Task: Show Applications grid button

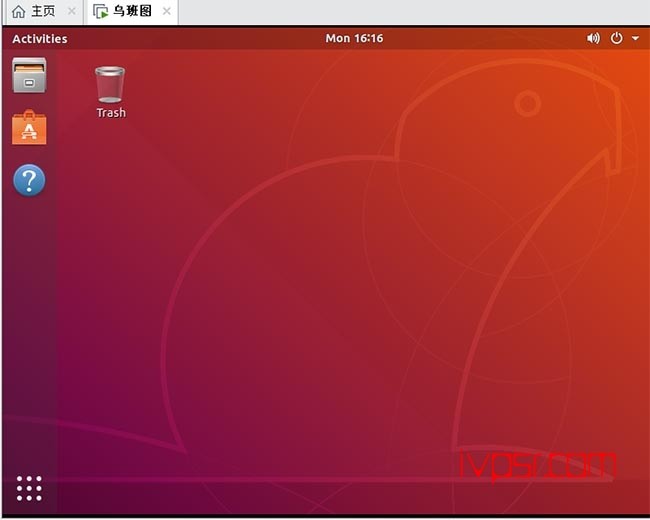Action: (x=29, y=488)
